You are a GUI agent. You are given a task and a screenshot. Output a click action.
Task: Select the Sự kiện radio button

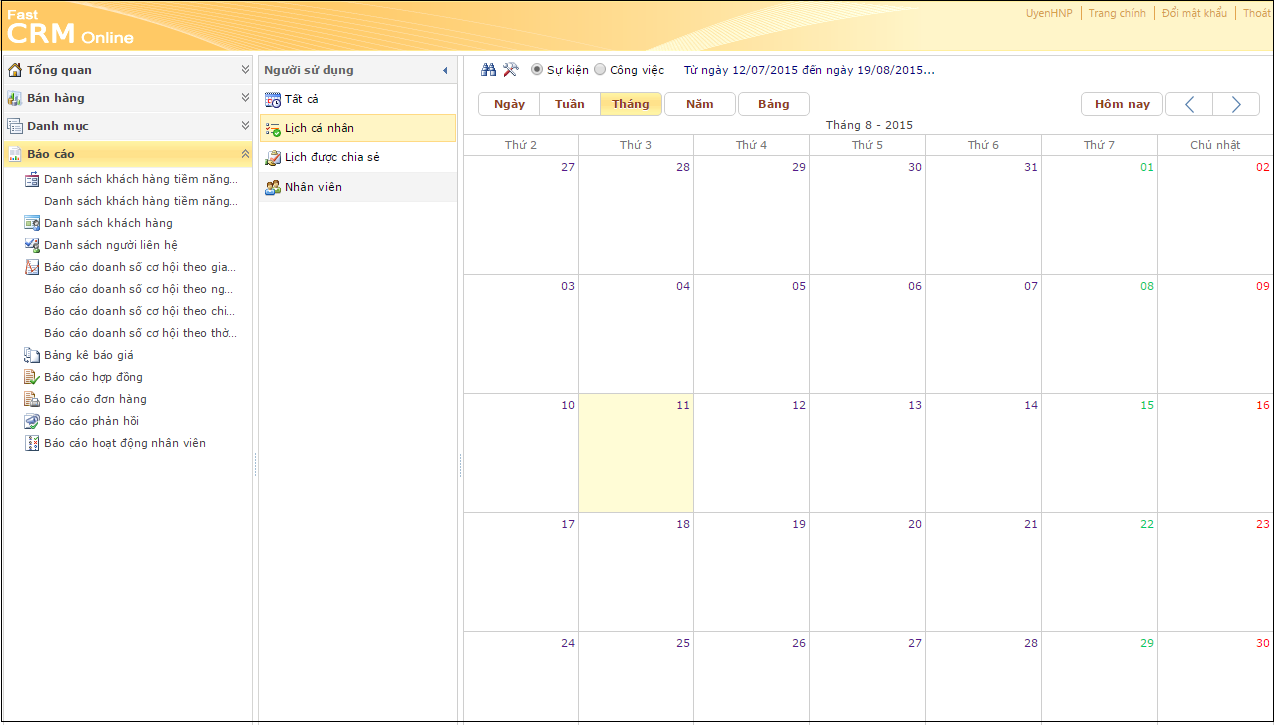tap(537, 70)
